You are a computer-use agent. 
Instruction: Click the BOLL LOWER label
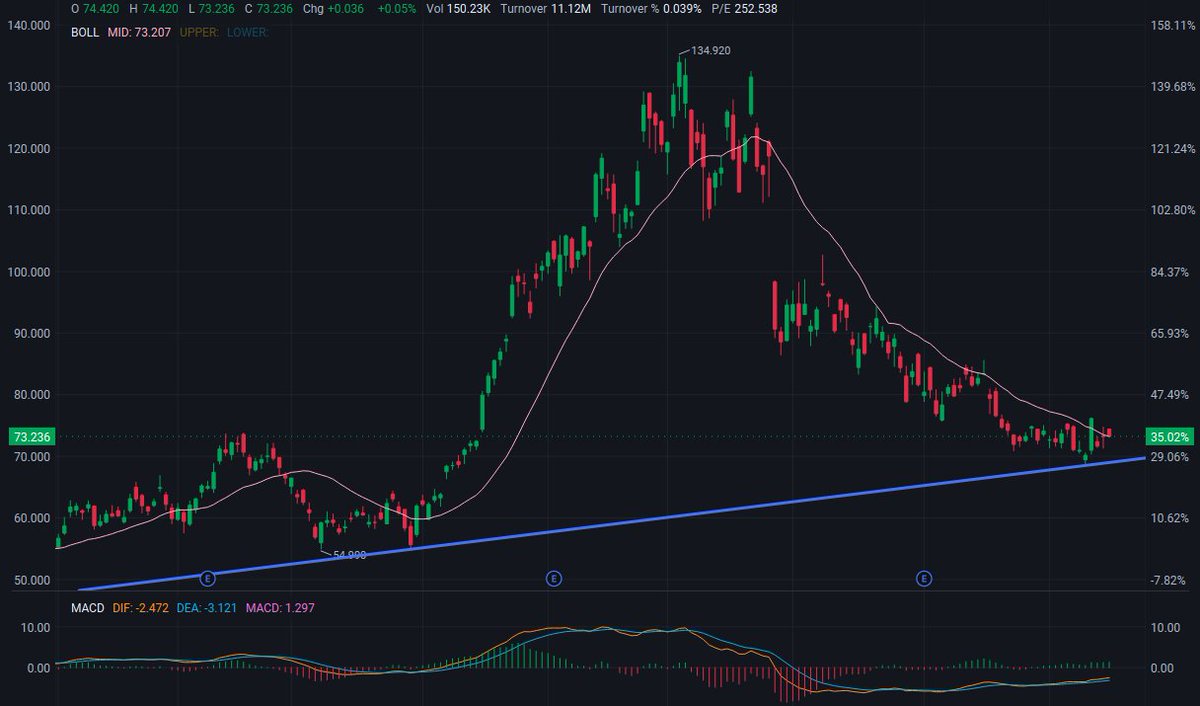tap(248, 32)
